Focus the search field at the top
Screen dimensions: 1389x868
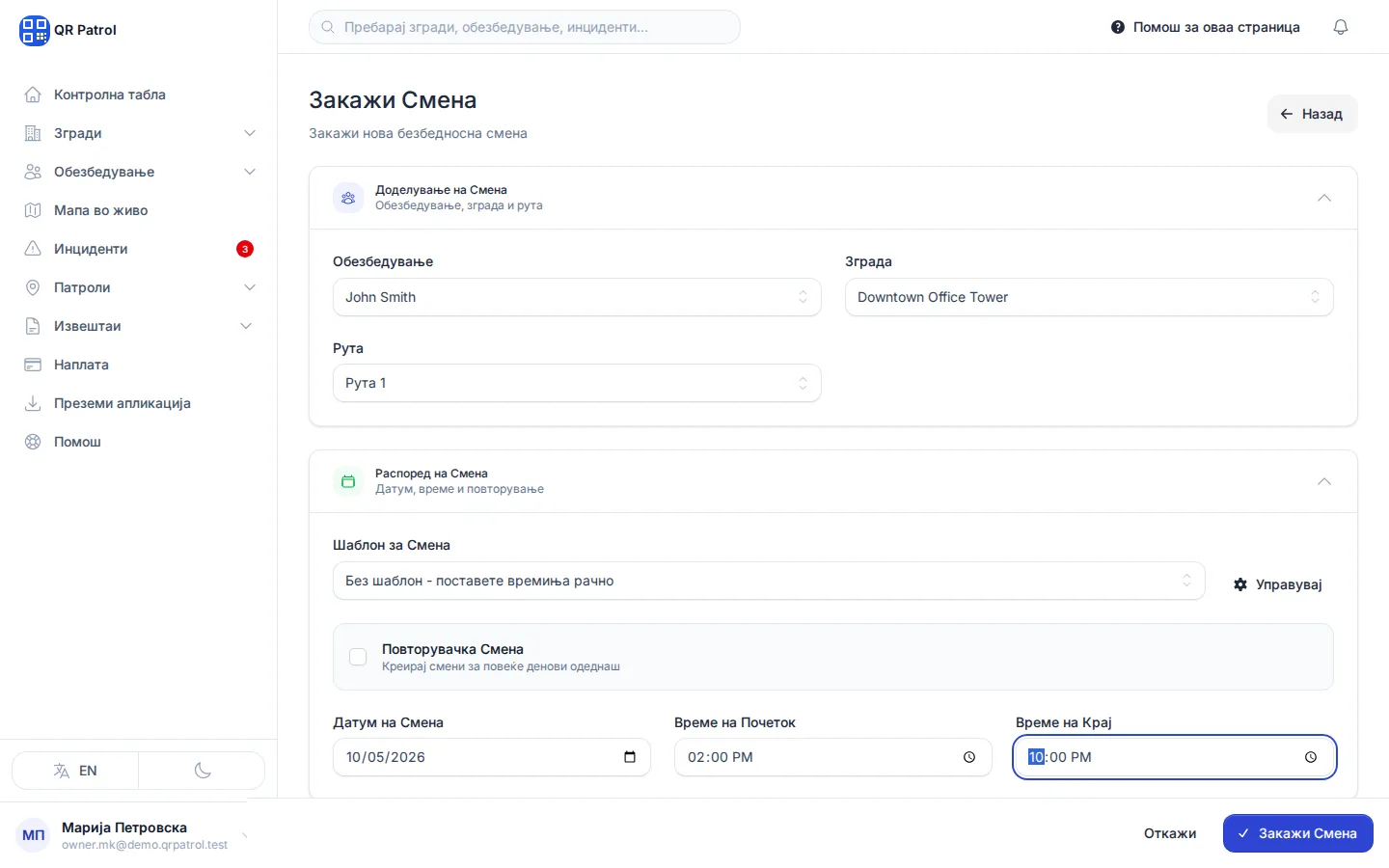tap(525, 27)
